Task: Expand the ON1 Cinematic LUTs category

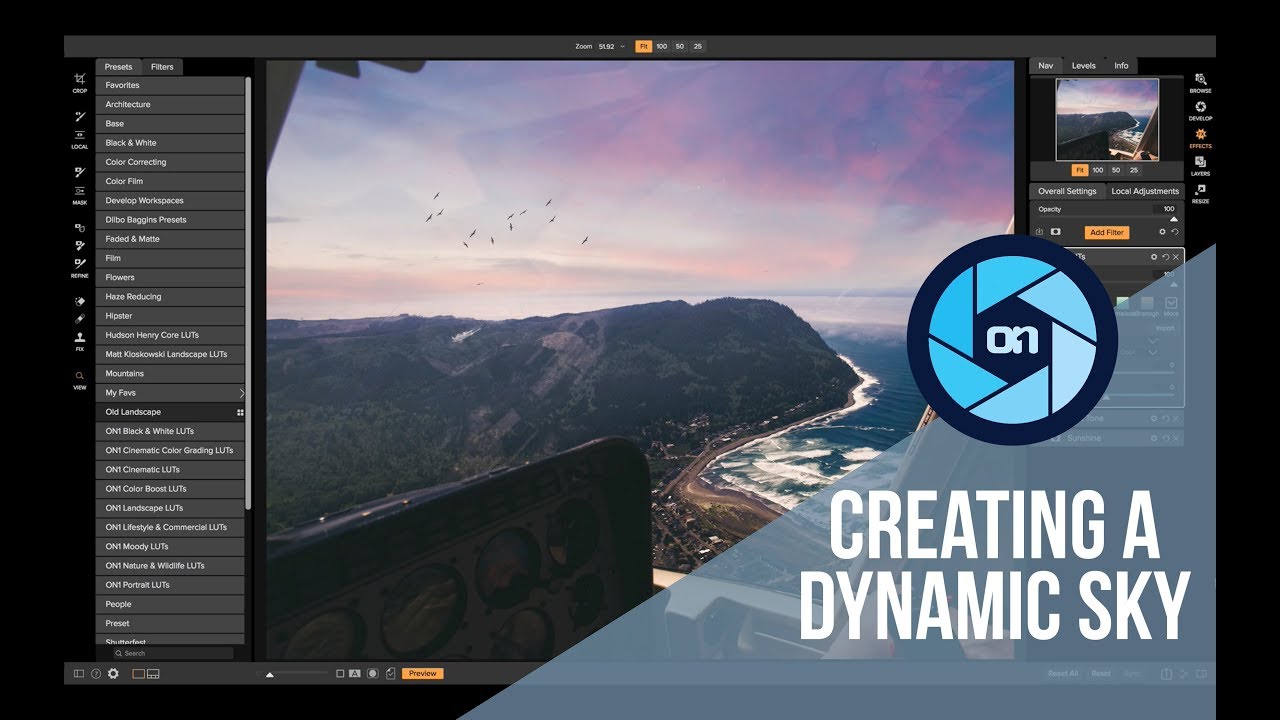Action: point(171,470)
